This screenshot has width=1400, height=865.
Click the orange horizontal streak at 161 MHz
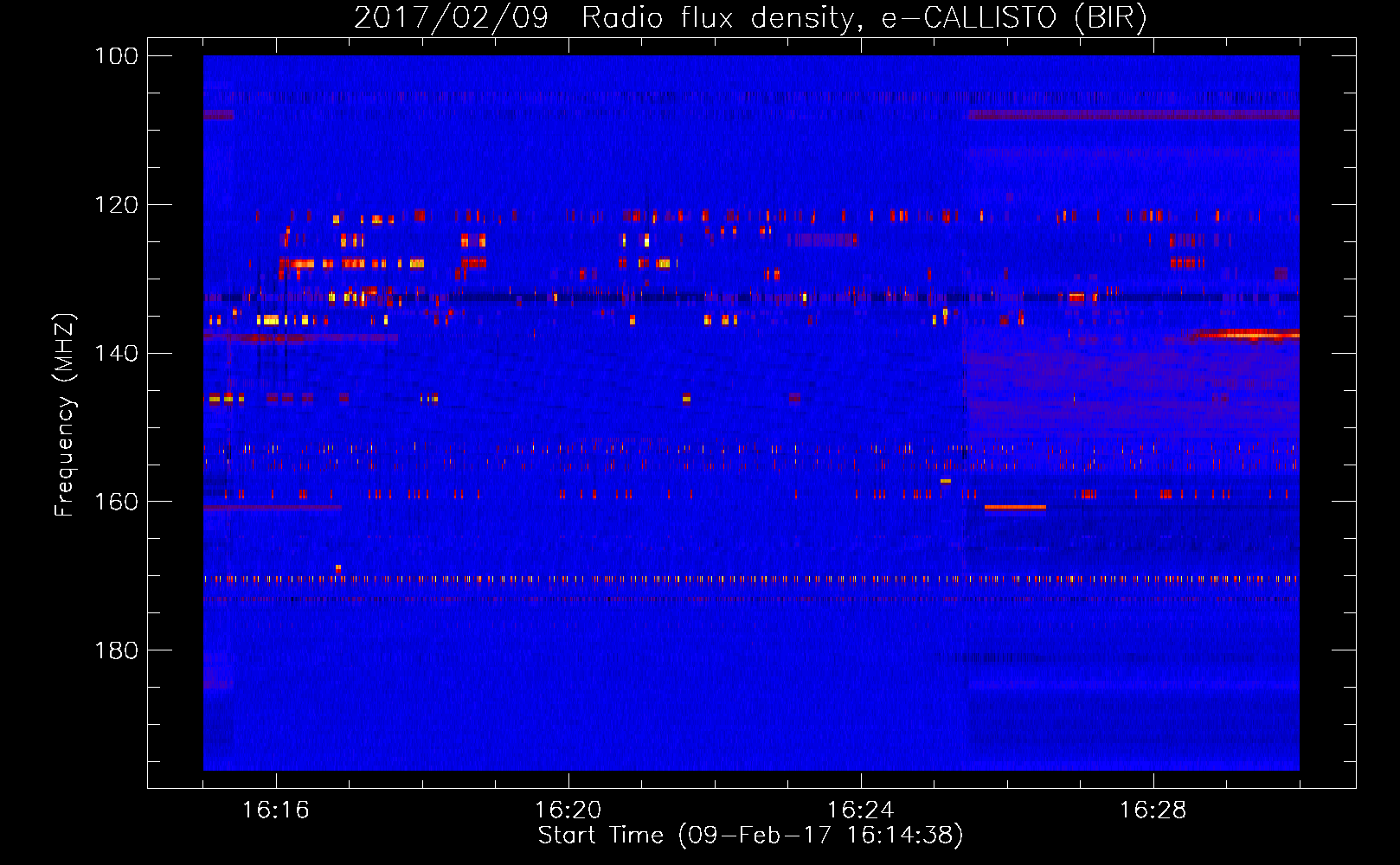1015,508
